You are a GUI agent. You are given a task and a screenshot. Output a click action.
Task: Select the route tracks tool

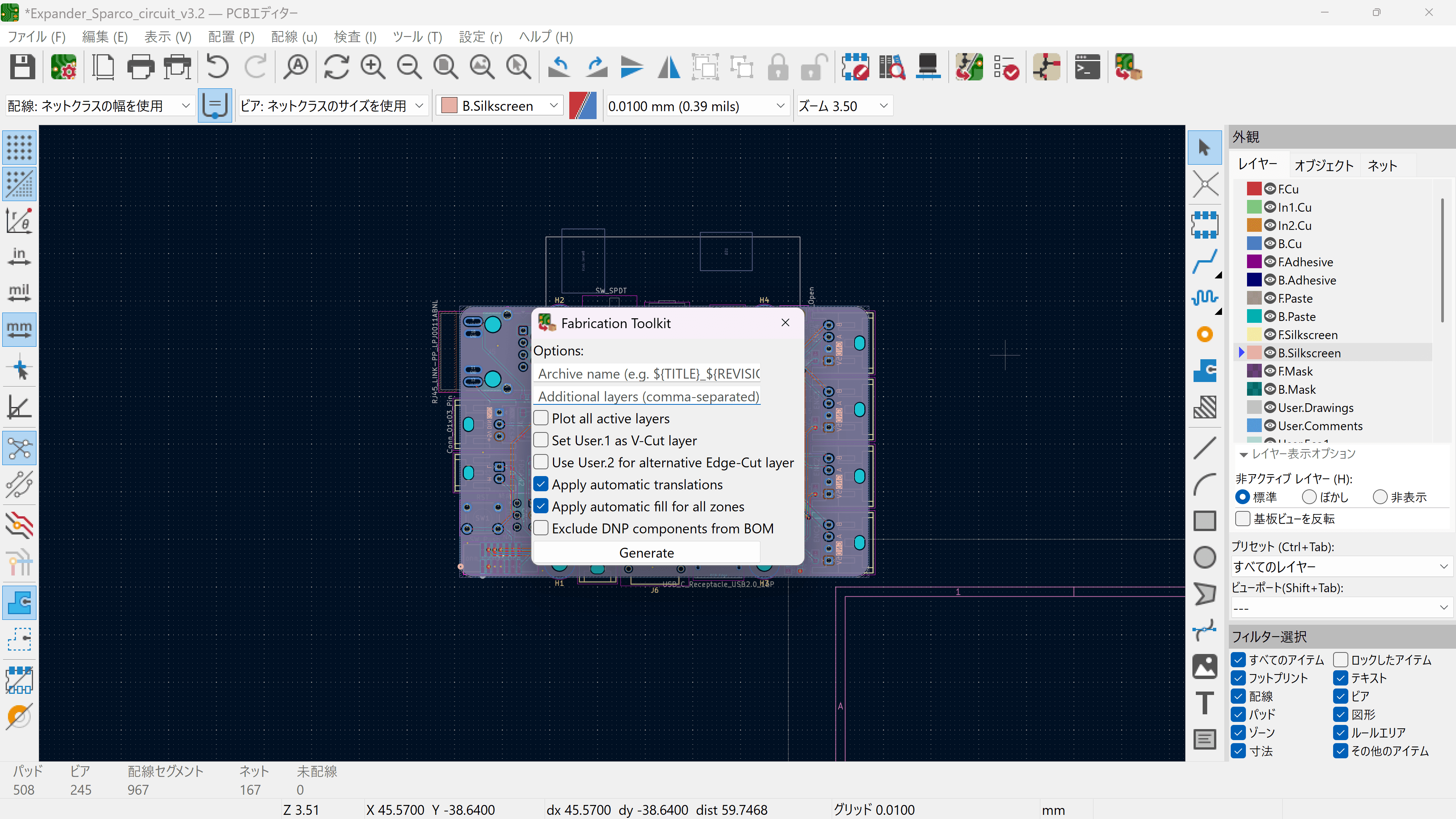click(1205, 261)
